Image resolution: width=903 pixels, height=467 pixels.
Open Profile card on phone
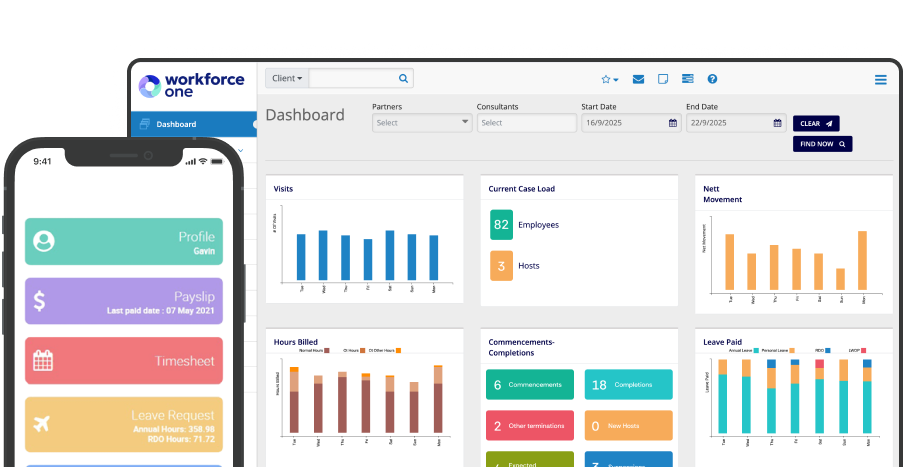coord(124,242)
